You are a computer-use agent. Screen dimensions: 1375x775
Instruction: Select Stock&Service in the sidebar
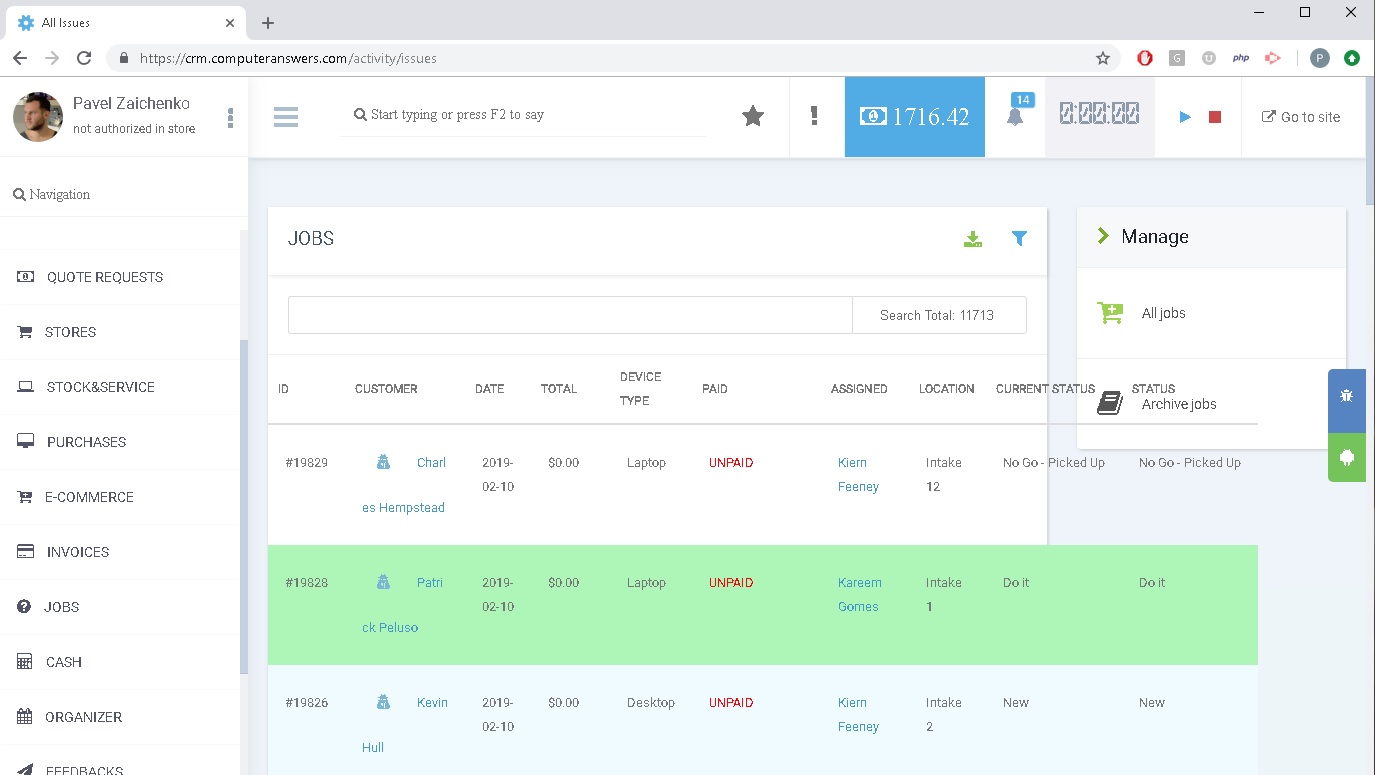click(100, 387)
